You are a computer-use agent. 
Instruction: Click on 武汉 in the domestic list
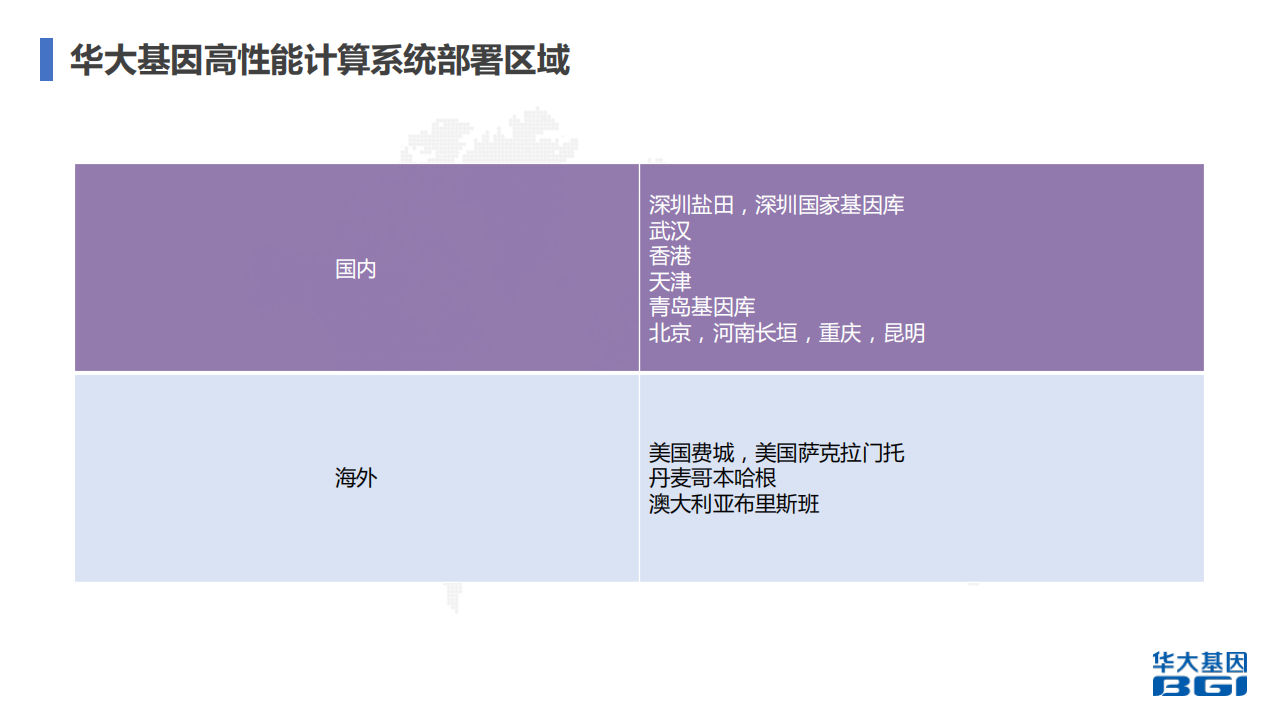tap(665, 230)
